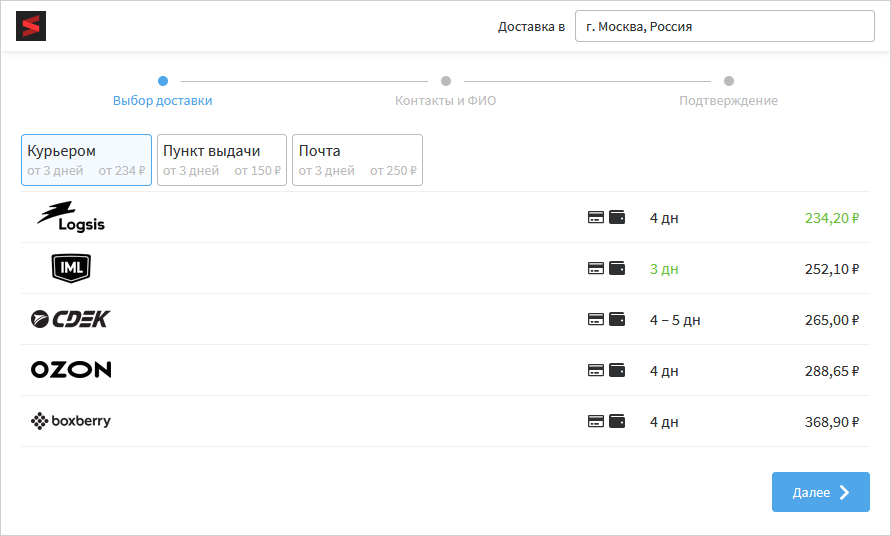The image size is (891, 536).
Task: Click the 288,65 ₽ OZON price
Action: click(832, 371)
